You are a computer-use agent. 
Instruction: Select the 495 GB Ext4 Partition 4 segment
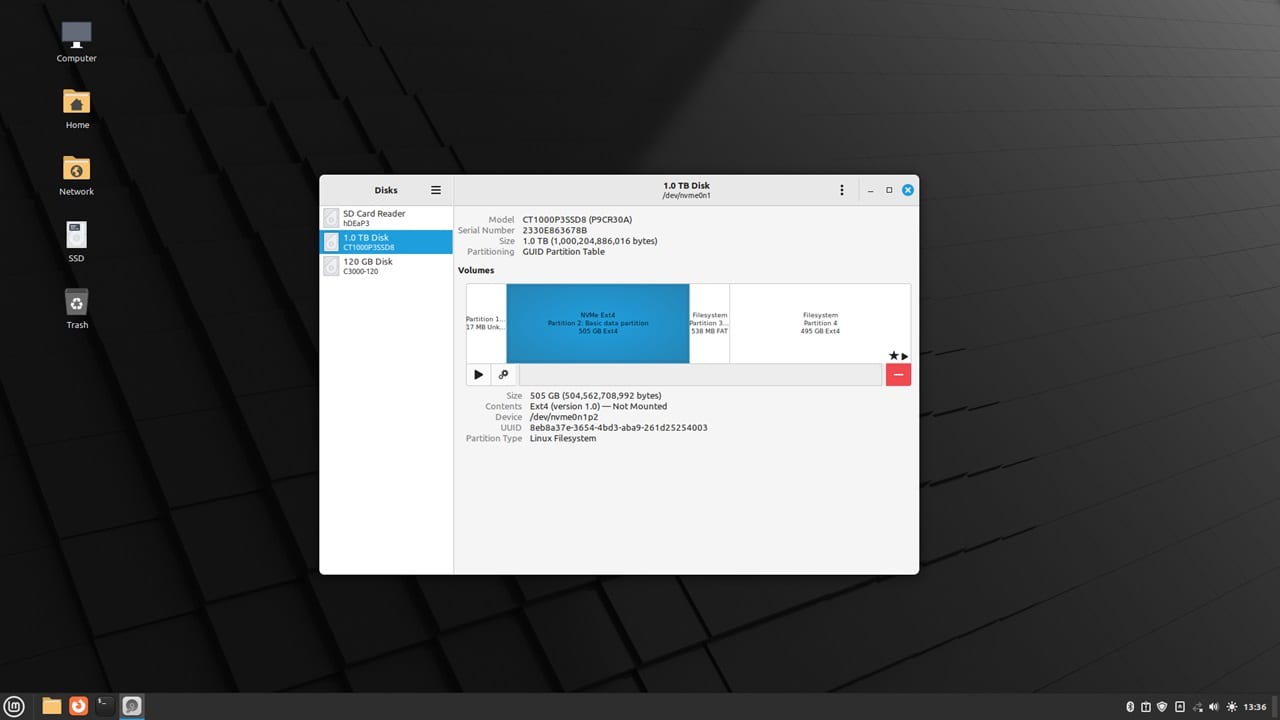[x=820, y=323]
